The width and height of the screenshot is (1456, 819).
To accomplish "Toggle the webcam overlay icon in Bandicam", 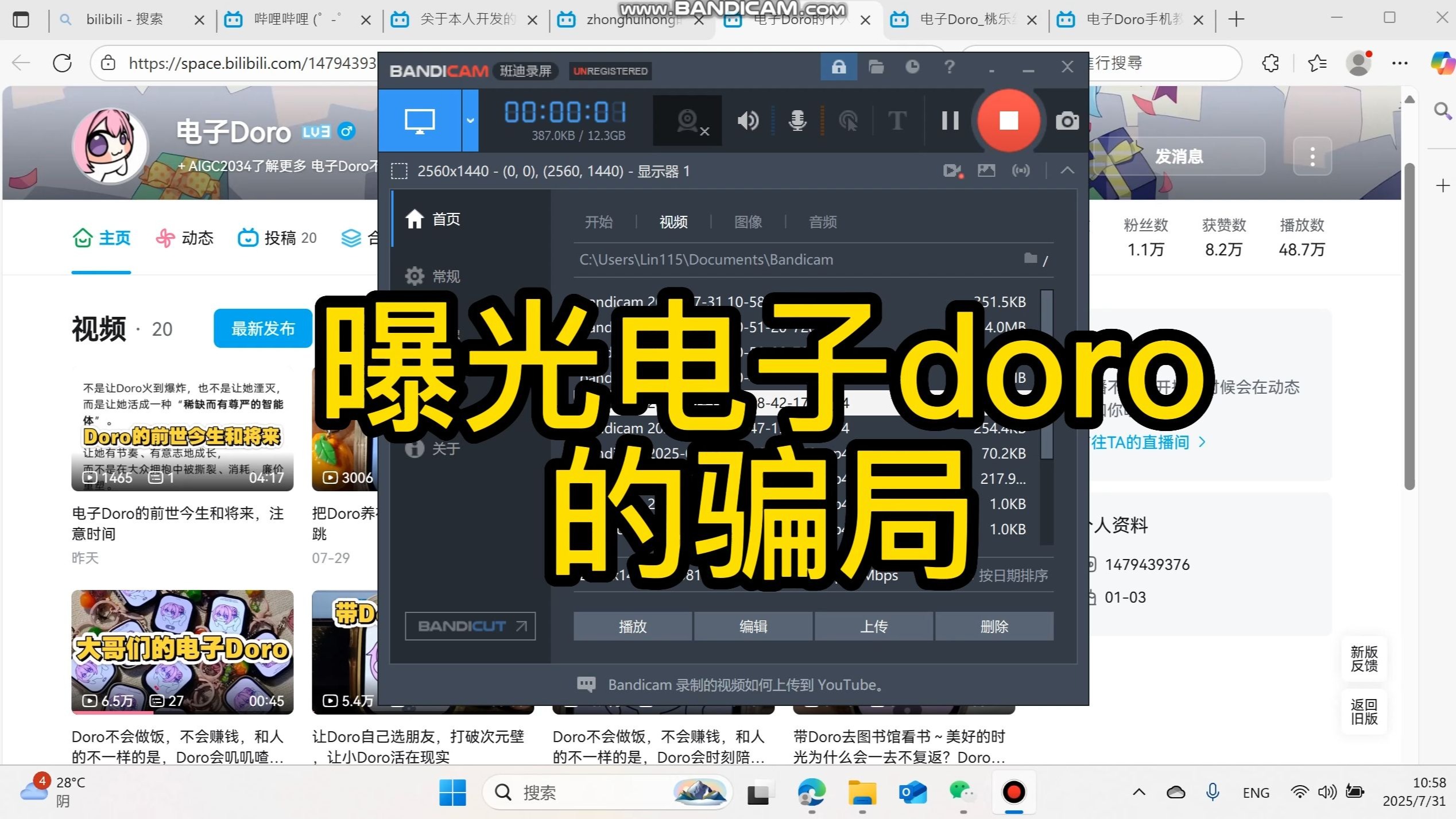I will click(x=687, y=121).
